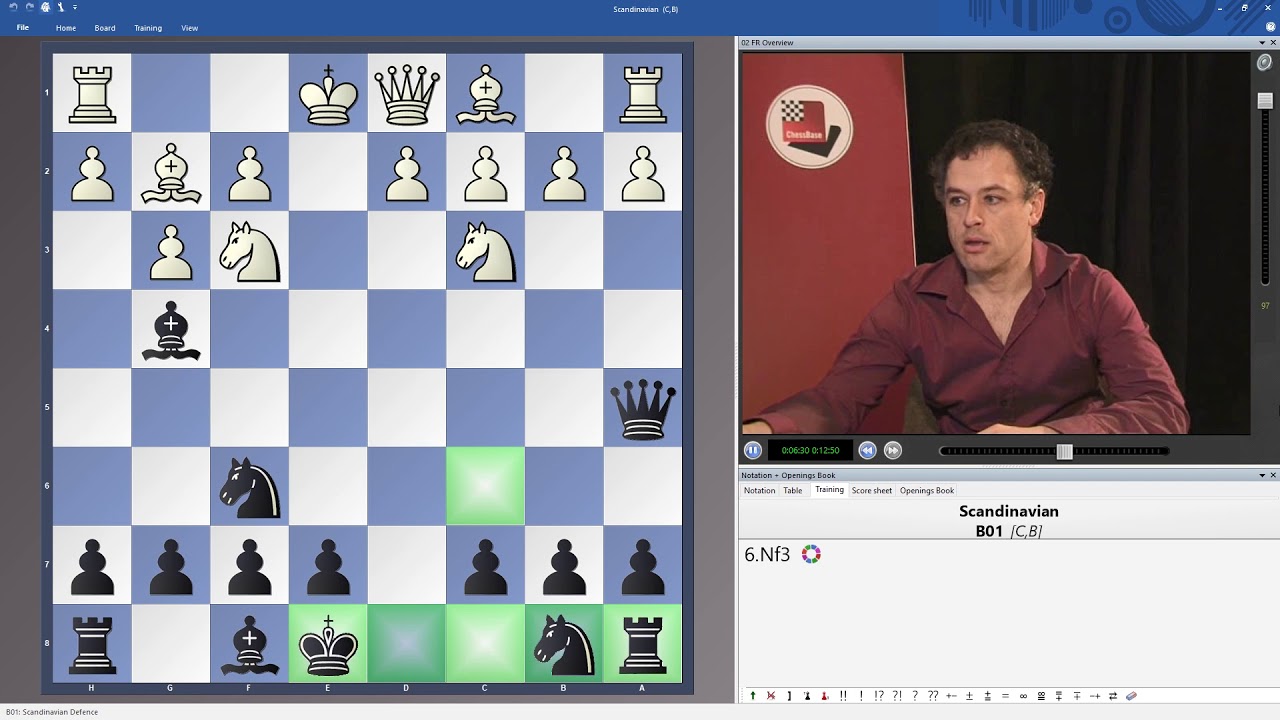The image size is (1280, 720).
Task: Pause the video playback
Action: point(753,451)
